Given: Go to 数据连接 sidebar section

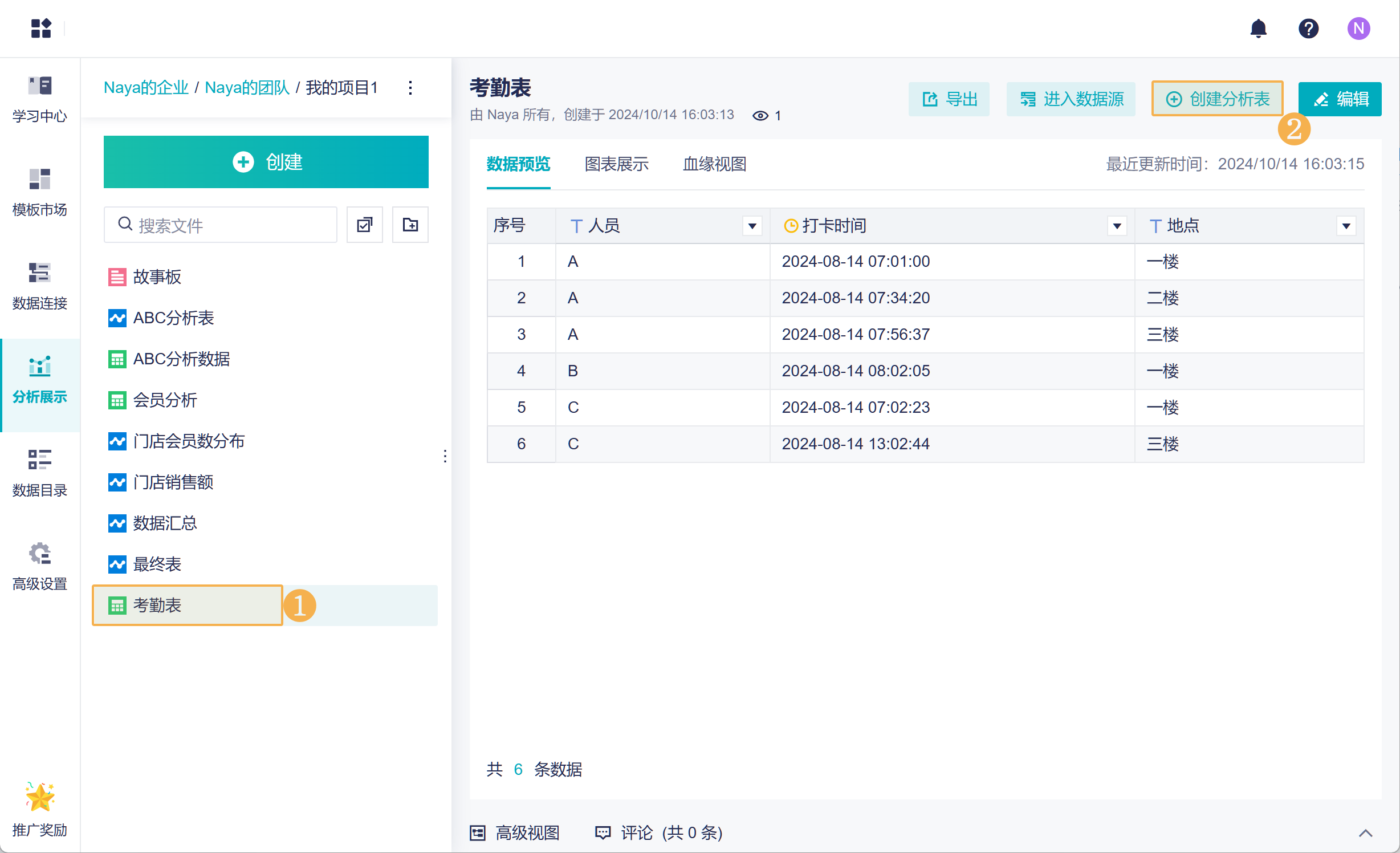Looking at the screenshot, I should (40, 286).
